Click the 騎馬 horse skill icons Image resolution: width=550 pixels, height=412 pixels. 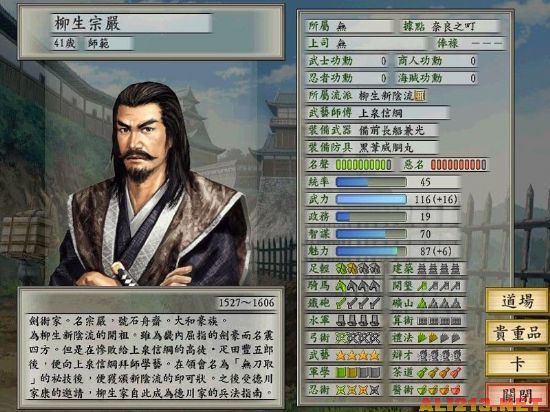coord(358,286)
